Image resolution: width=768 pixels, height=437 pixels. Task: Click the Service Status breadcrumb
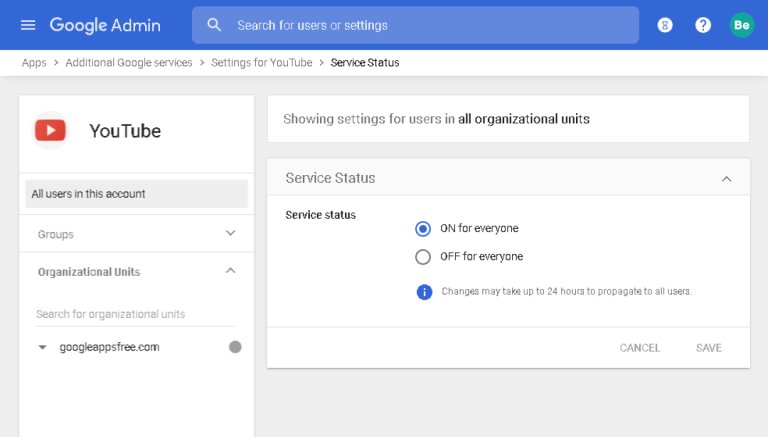(x=365, y=63)
